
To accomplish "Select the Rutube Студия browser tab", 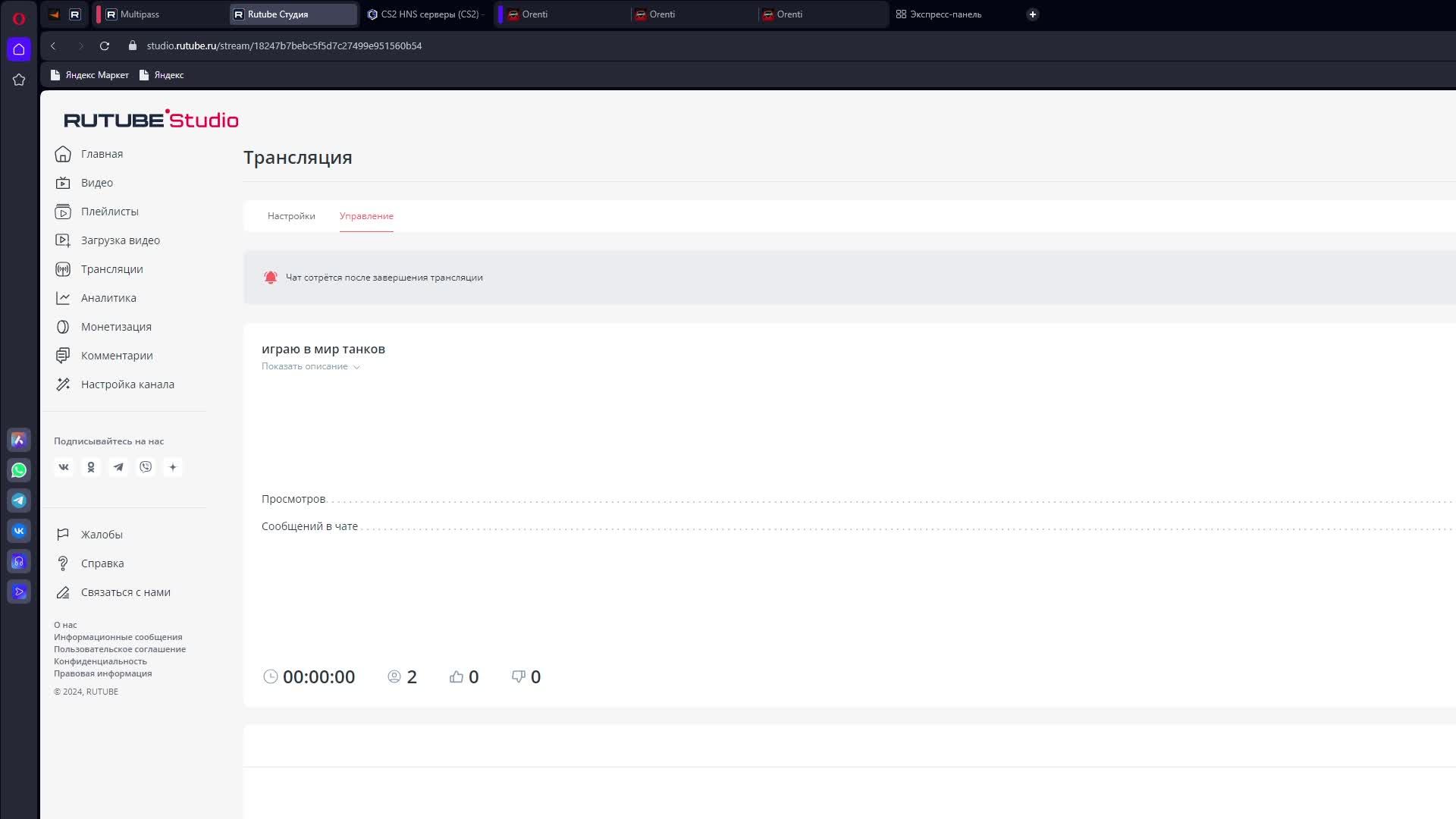I will coord(293,14).
